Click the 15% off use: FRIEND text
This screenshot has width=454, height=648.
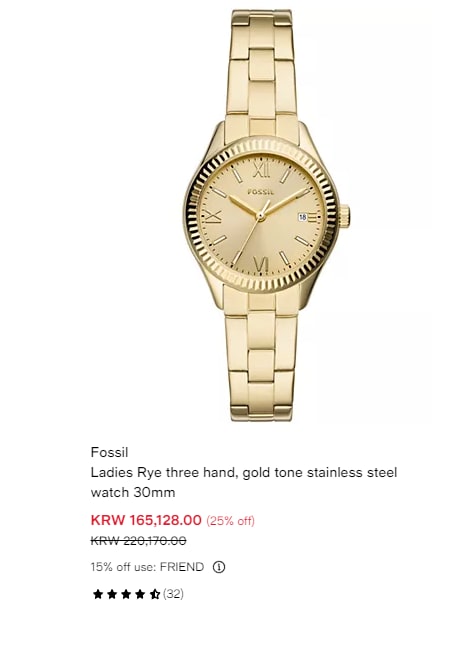pyautogui.click(x=147, y=567)
